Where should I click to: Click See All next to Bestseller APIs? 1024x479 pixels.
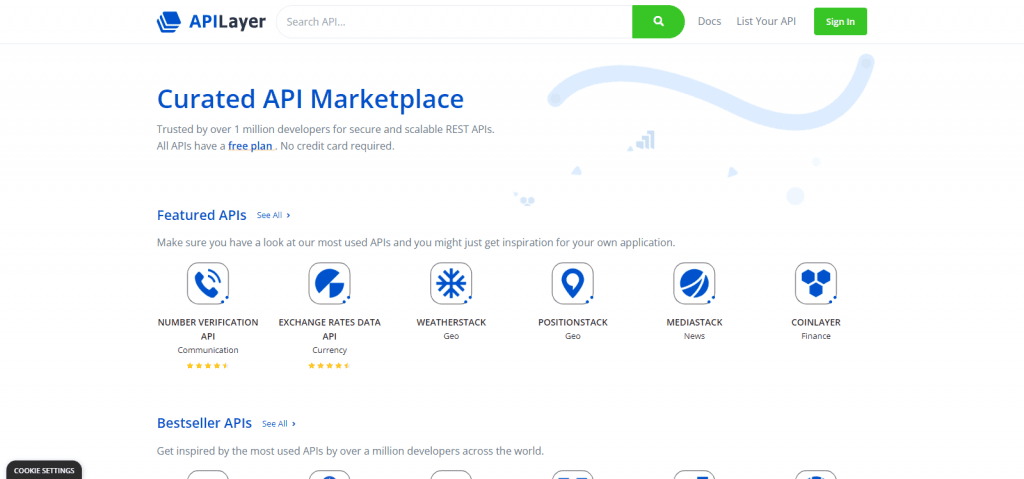point(279,423)
